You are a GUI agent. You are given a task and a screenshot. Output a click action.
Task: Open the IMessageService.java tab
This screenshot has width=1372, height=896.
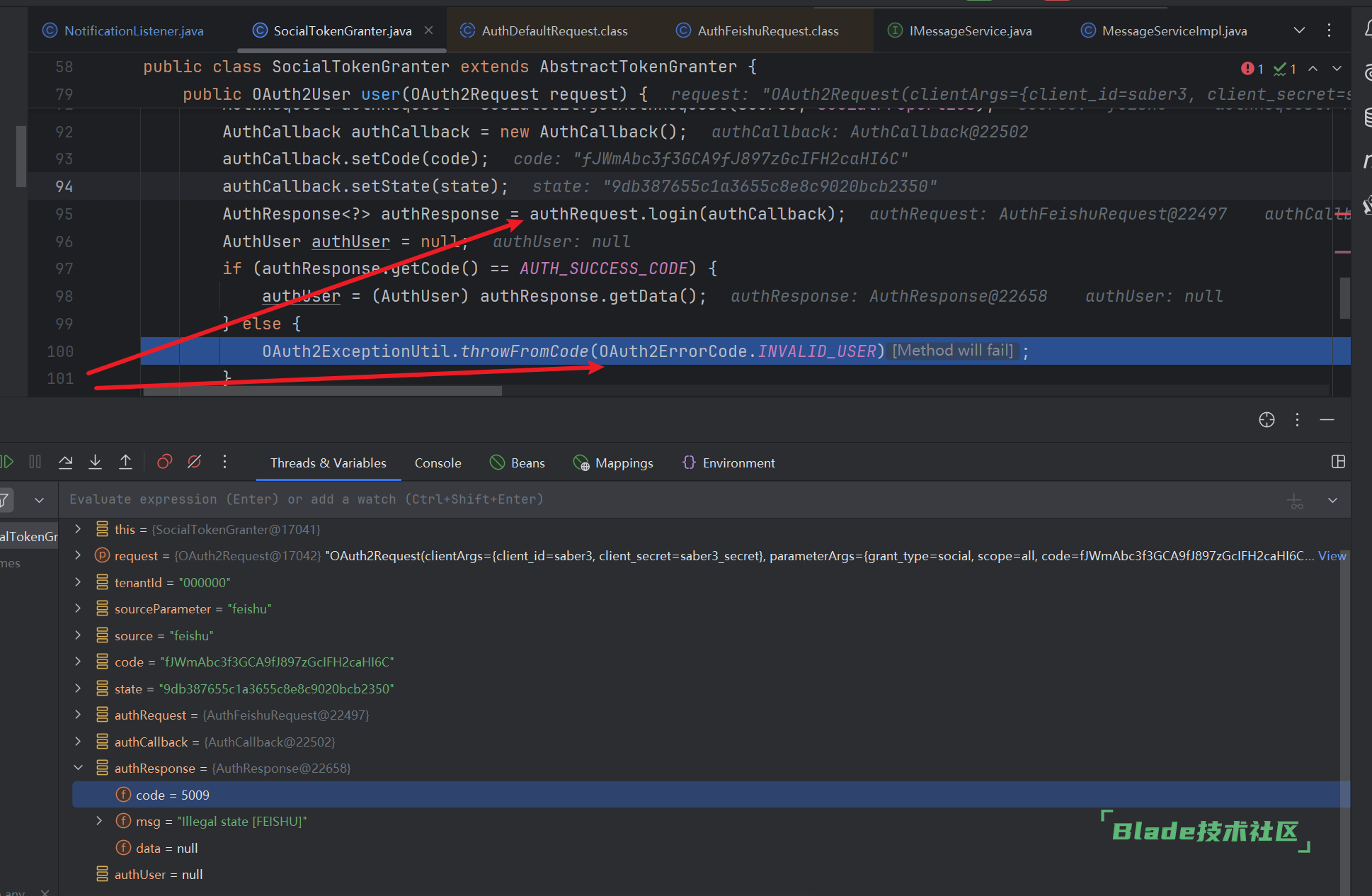tap(960, 30)
